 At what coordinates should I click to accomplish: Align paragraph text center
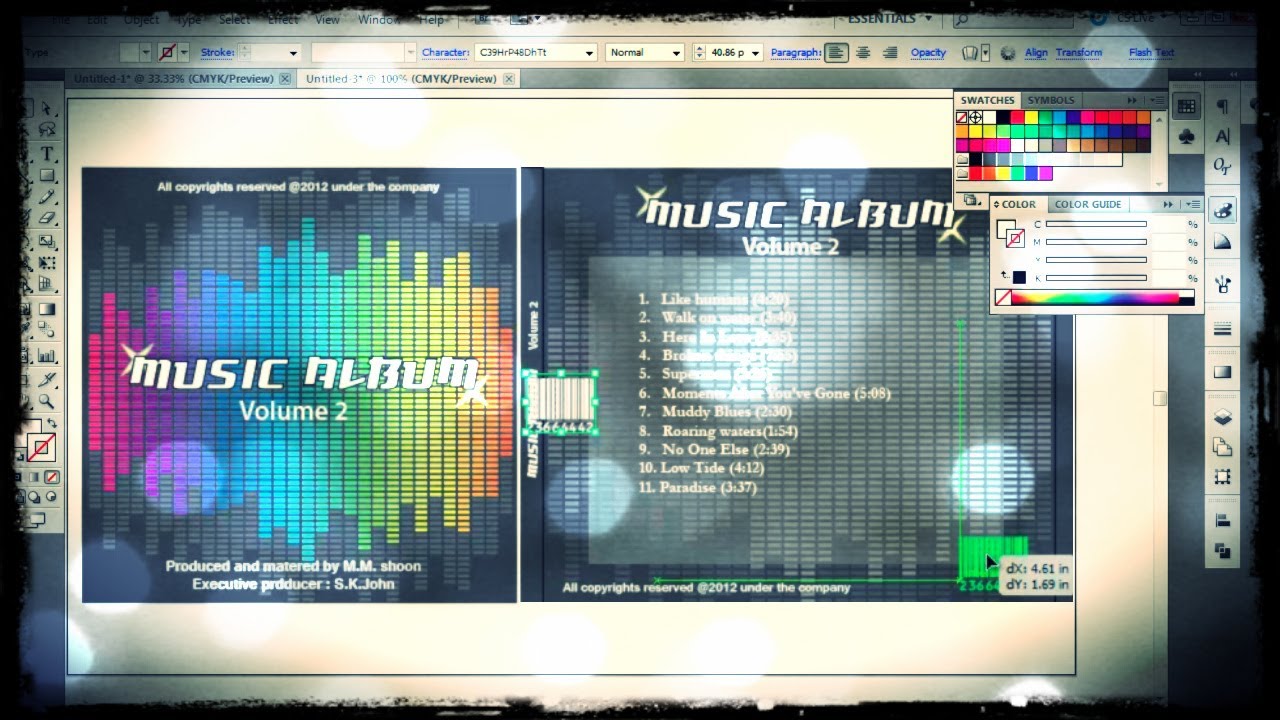pos(863,53)
